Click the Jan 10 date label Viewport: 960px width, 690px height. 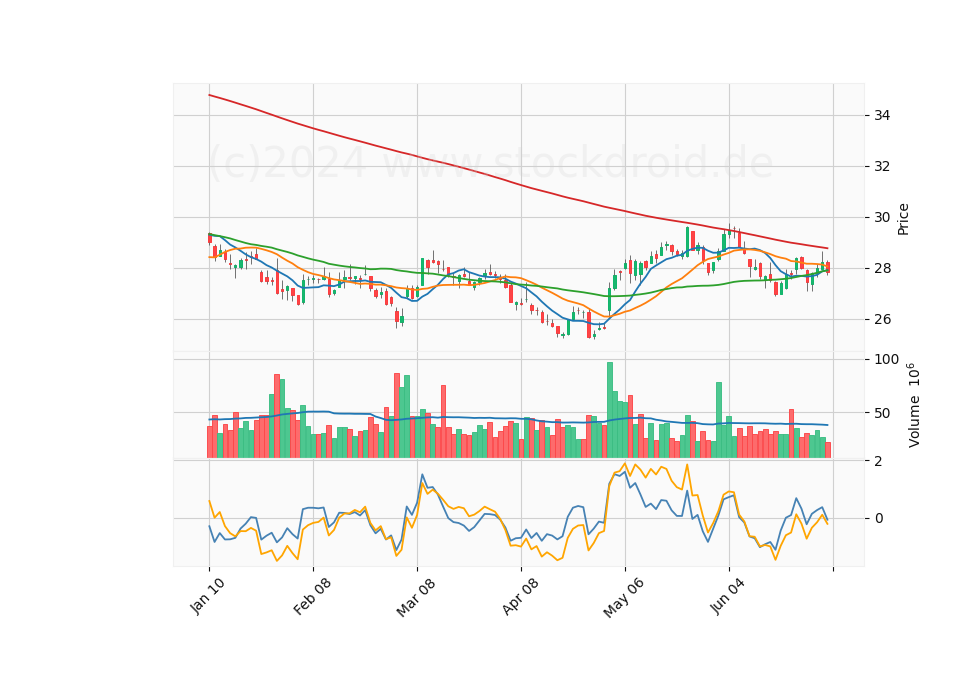(x=207, y=596)
